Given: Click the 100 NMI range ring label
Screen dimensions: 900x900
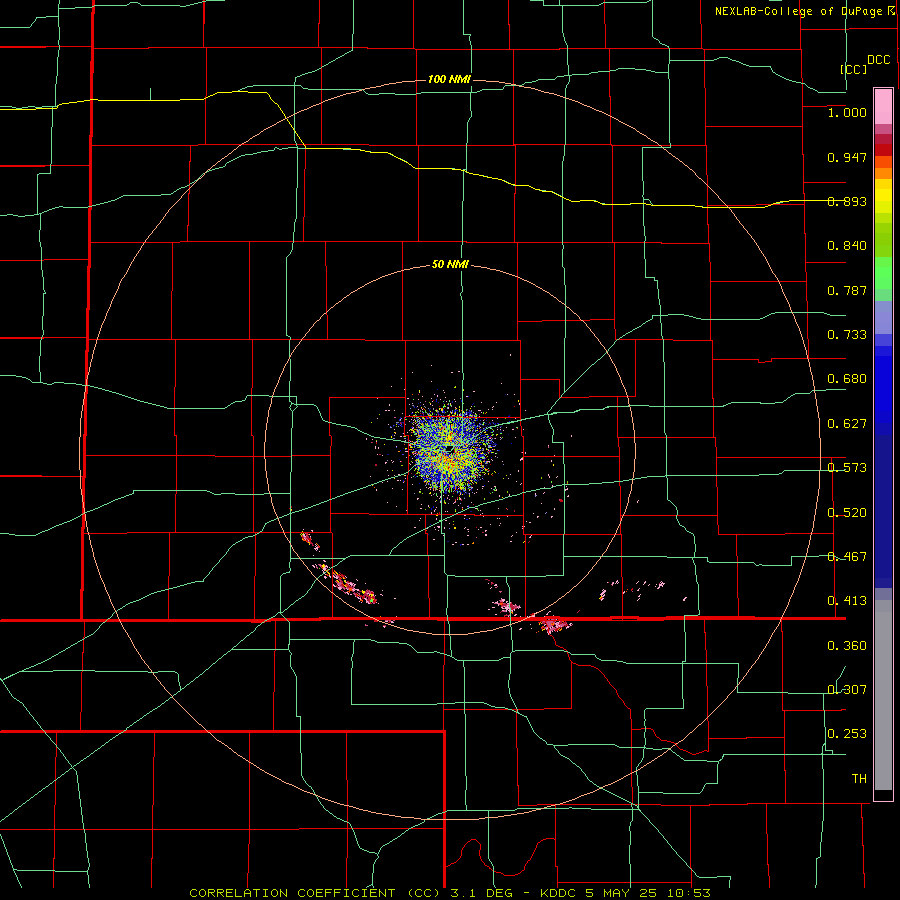Looking at the screenshot, I should [449, 79].
